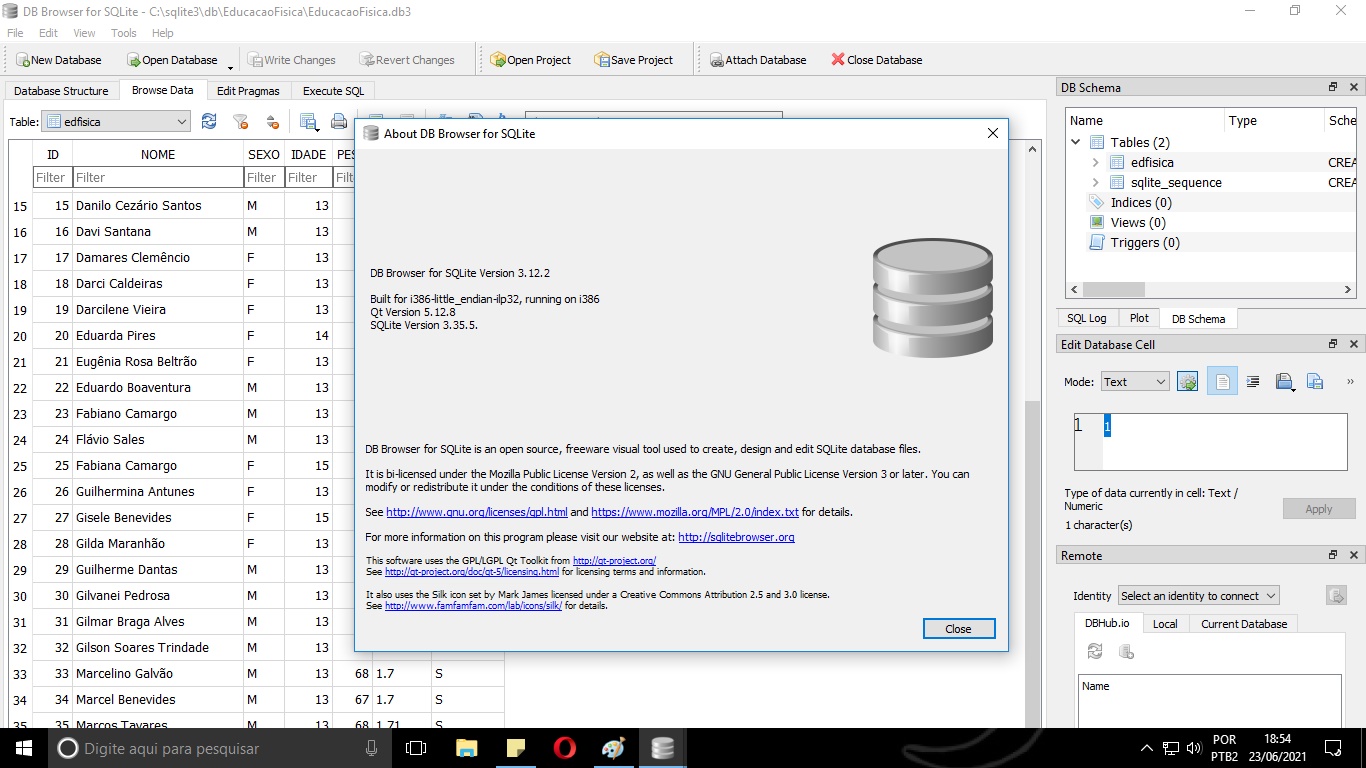1366x768 pixels.
Task: Click the NOME column filter field
Action: tap(157, 177)
